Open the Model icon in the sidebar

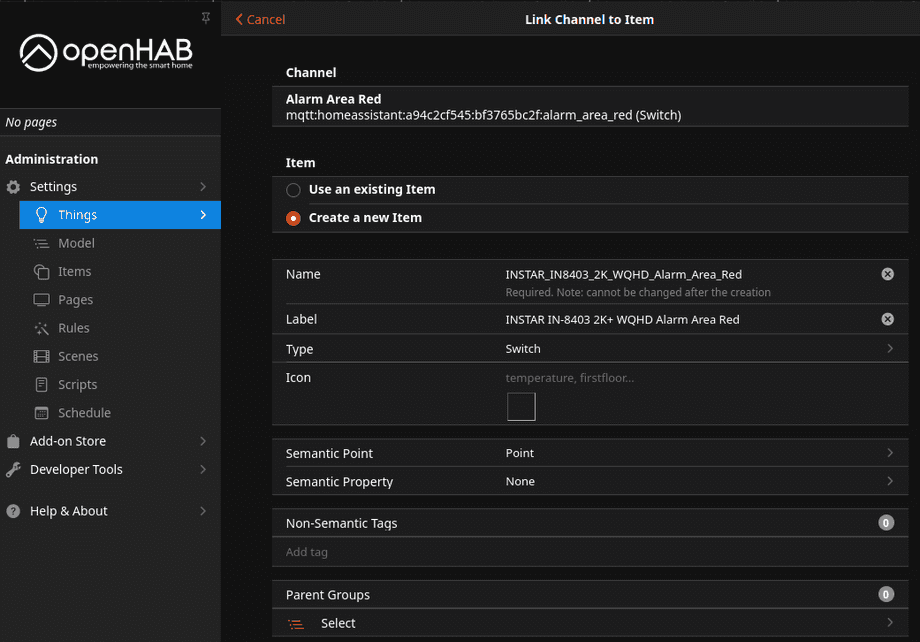point(44,243)
